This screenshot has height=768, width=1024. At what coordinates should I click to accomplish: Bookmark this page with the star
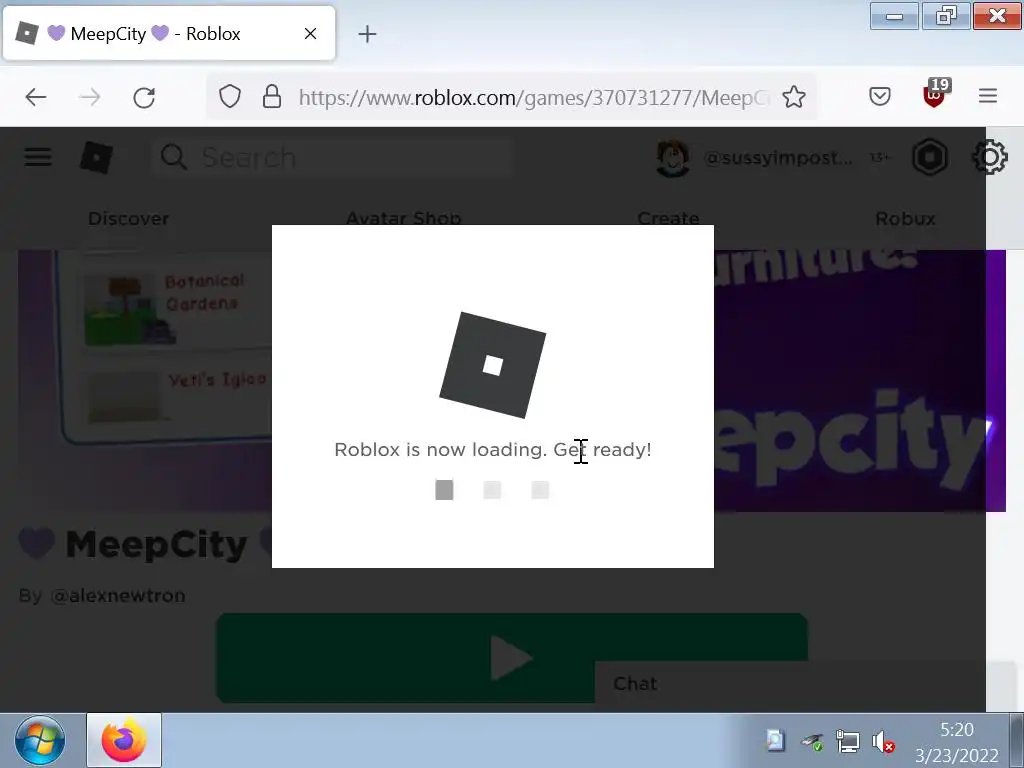tap(793, 97)
